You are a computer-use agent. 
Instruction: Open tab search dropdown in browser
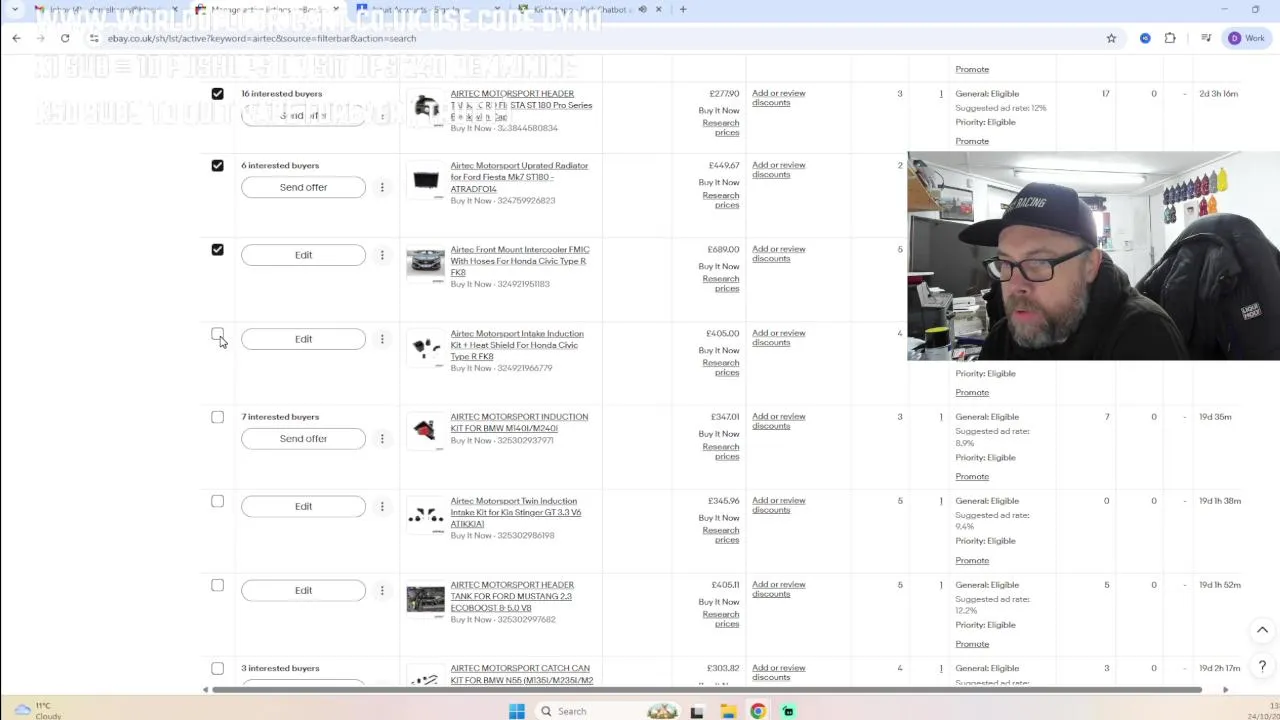(x=14, y=10)
